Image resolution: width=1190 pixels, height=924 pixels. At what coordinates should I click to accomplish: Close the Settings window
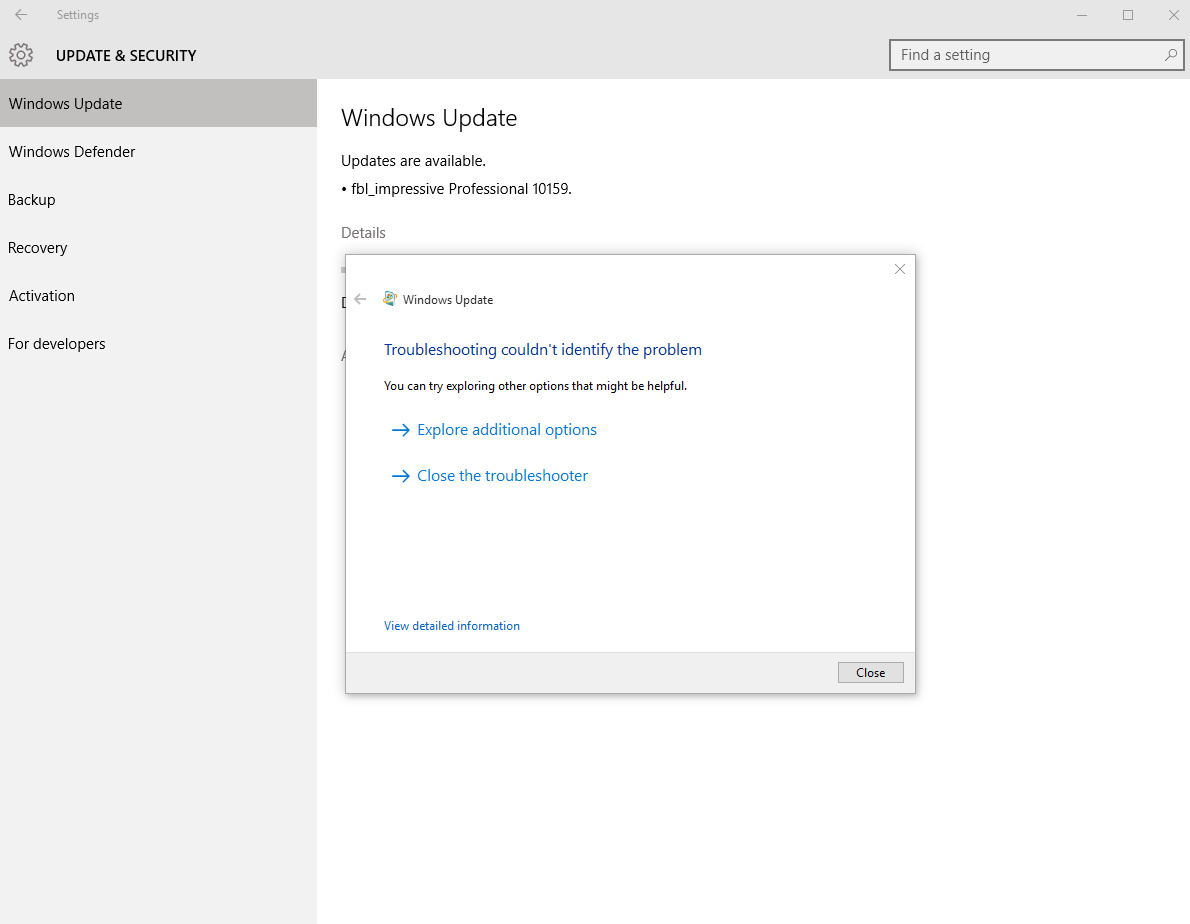click(1173, 15)
